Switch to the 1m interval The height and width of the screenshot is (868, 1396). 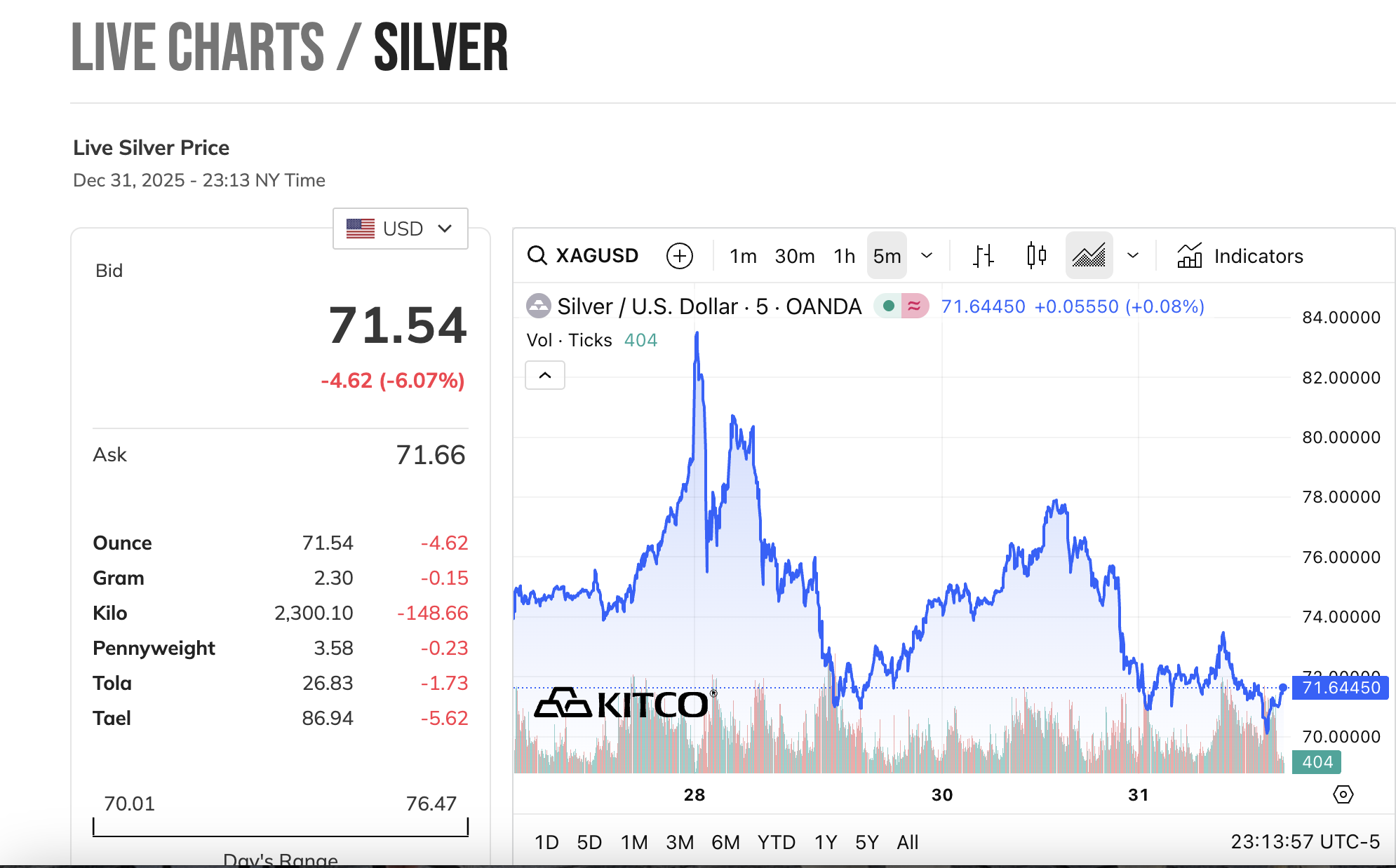tap(743, 256)
